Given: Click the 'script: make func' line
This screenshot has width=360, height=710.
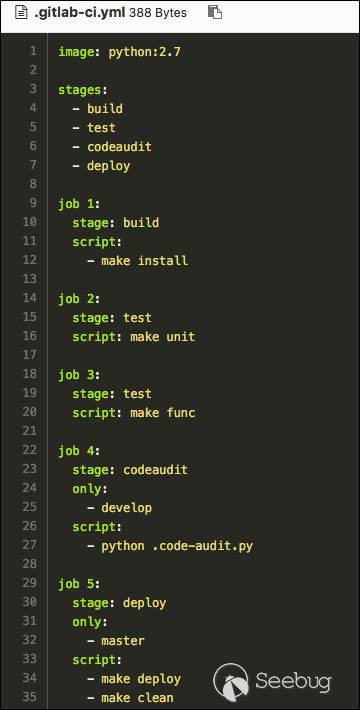Looking at the screenshot, I should coord(134,413).
